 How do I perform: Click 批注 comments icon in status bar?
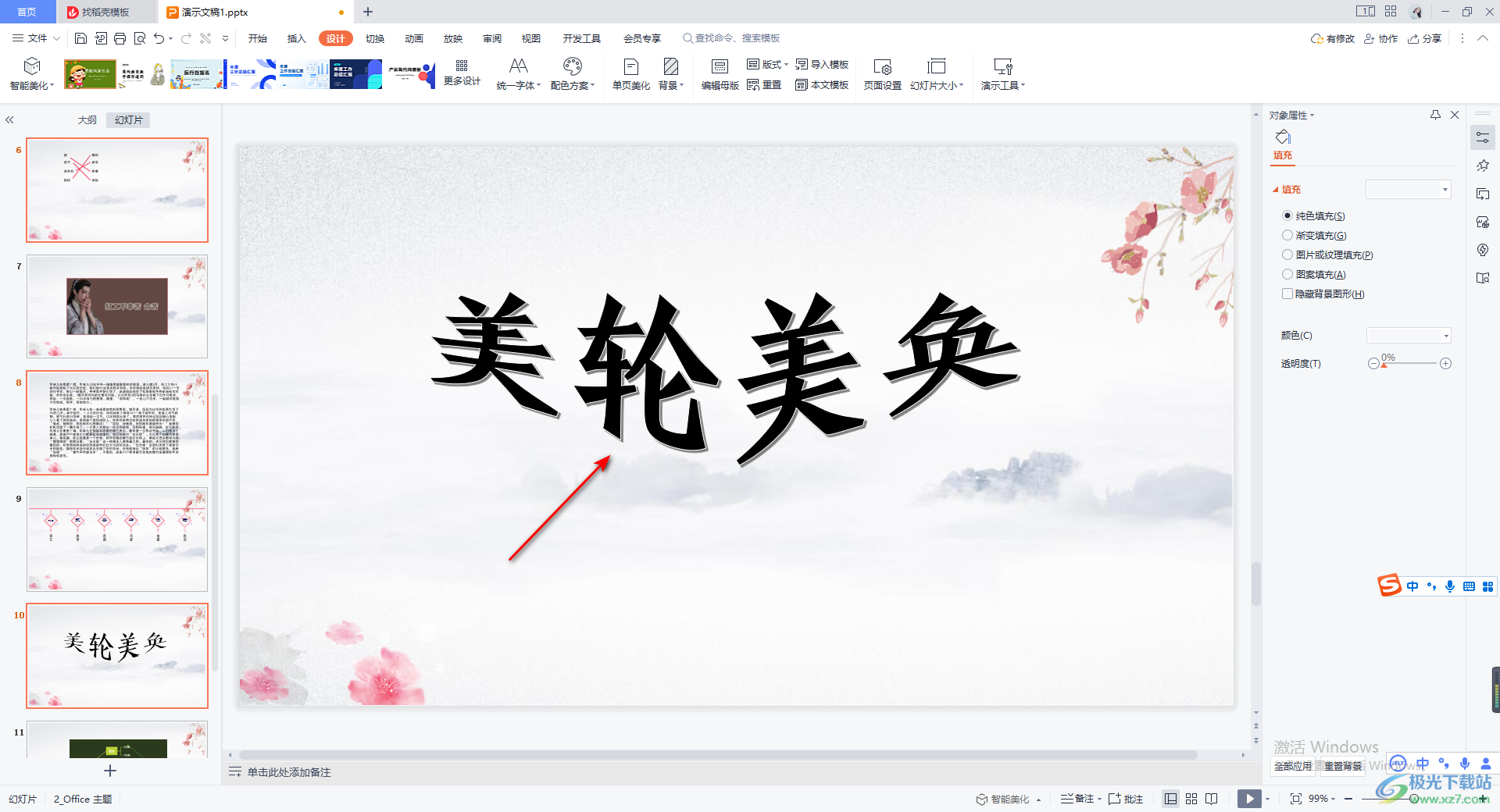1126,799
